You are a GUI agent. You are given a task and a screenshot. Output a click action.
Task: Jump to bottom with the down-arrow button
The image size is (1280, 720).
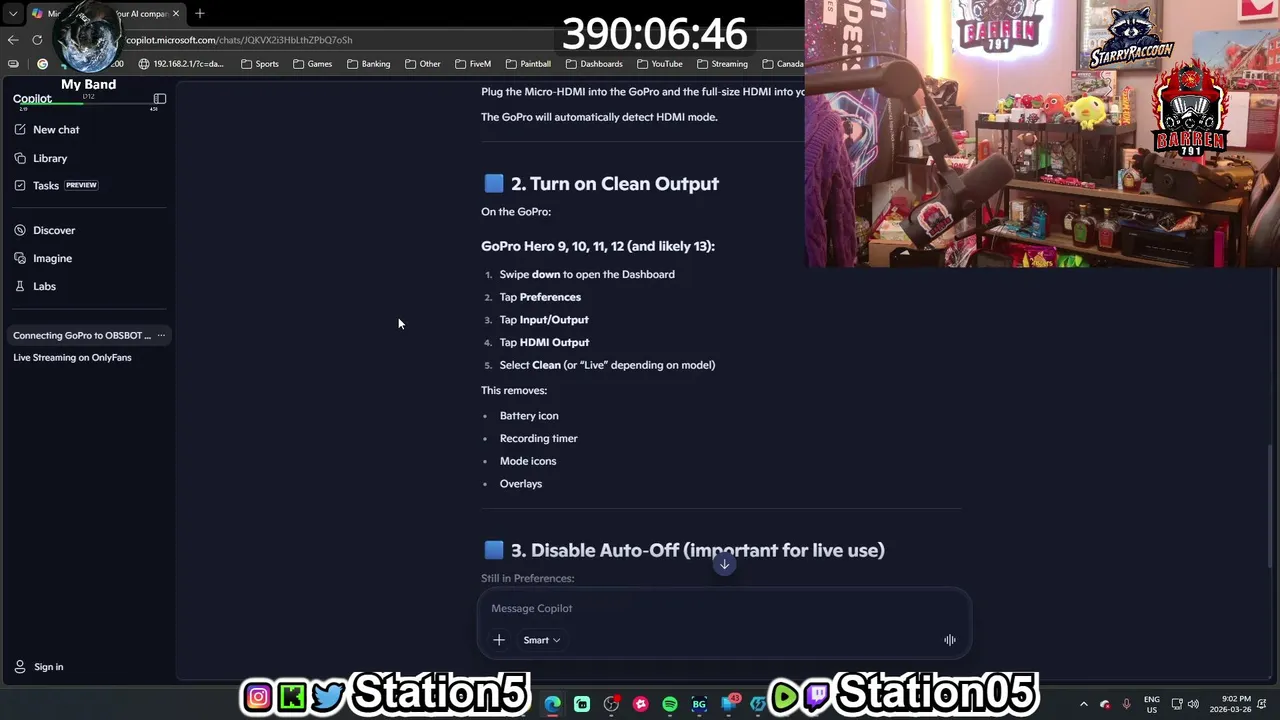tap(725, 564)
